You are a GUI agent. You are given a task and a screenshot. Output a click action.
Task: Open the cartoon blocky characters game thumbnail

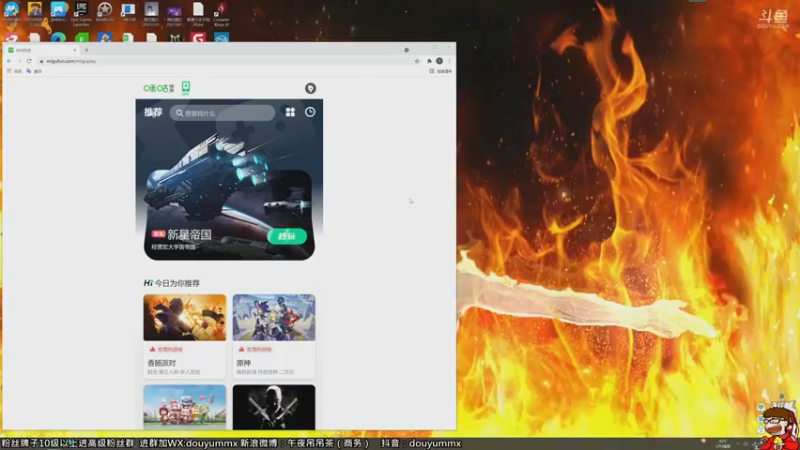coord(185,407)
